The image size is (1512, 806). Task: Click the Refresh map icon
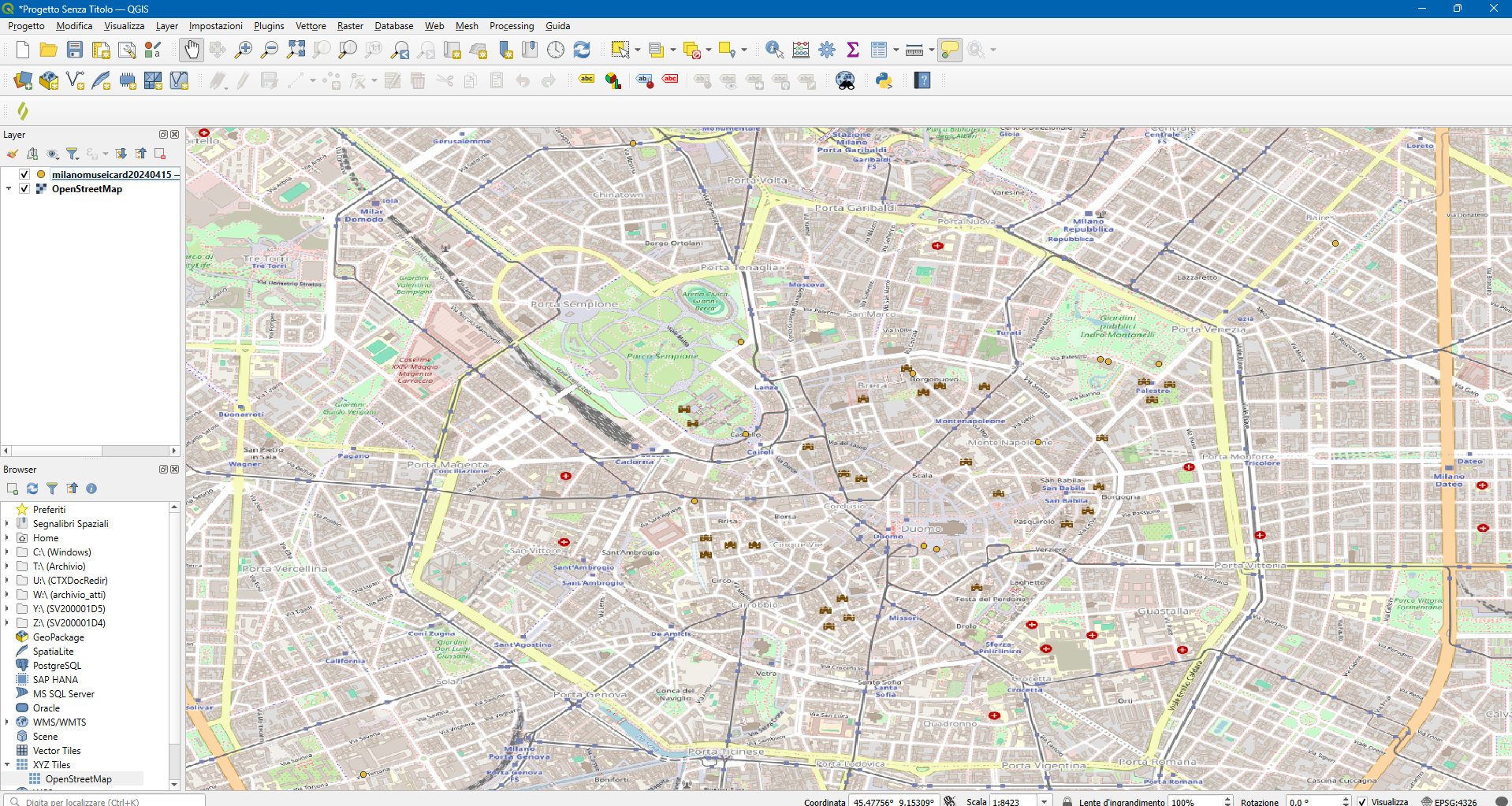click(x=582, y=50)
